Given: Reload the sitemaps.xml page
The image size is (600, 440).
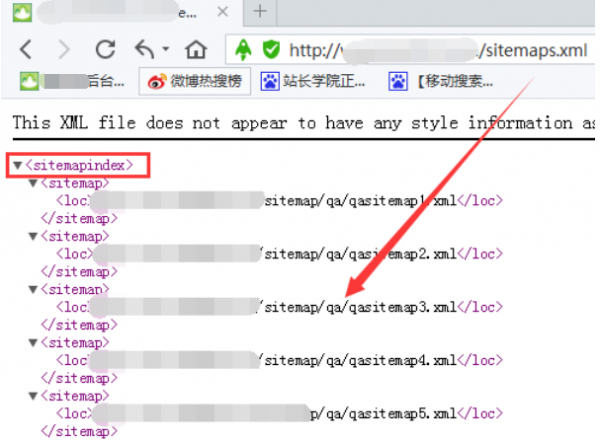Looking at the screenshot, I should [105, 49].
